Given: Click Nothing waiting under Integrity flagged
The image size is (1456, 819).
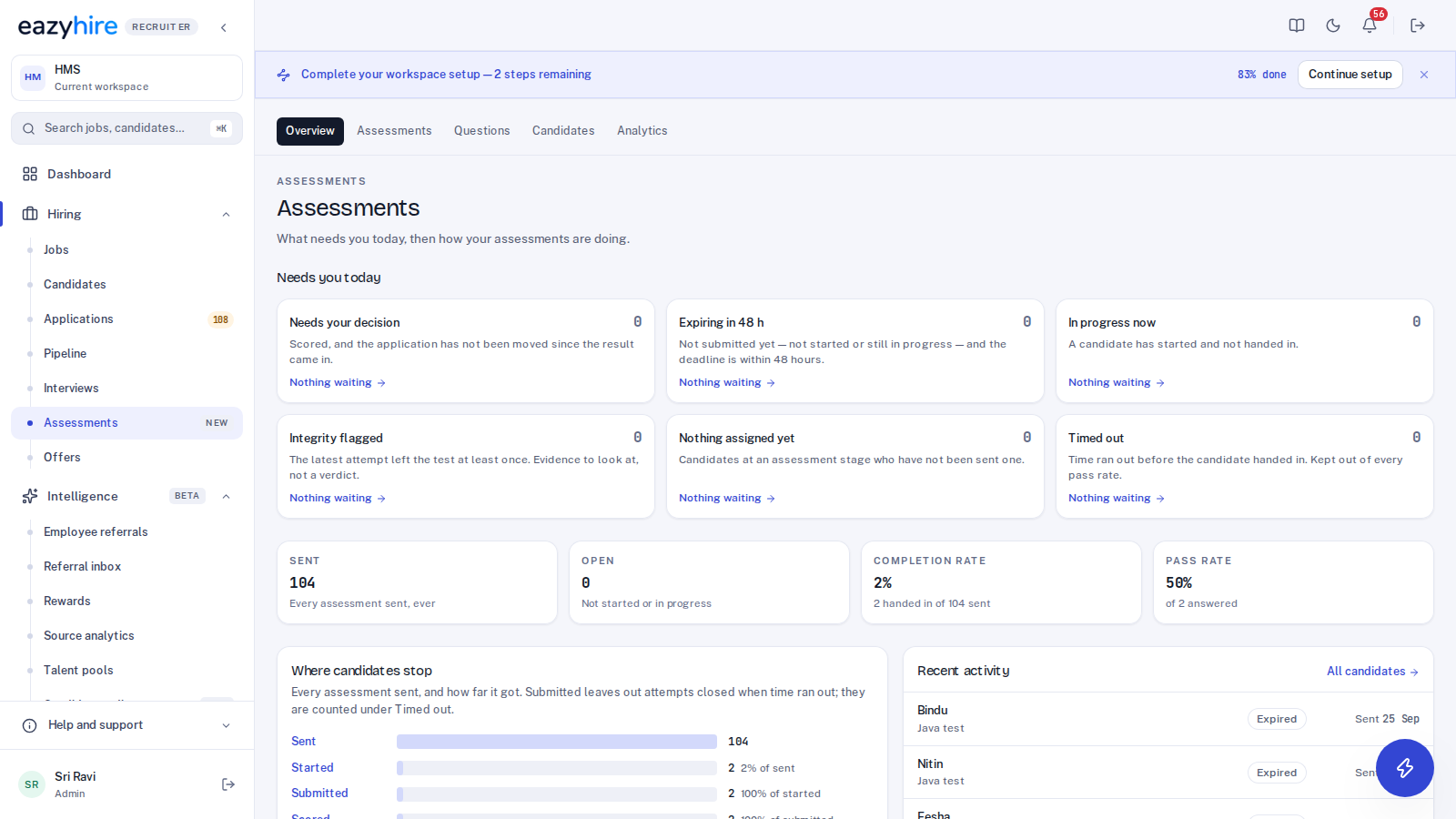Looking at the screenshot, I should click(338, 499).
